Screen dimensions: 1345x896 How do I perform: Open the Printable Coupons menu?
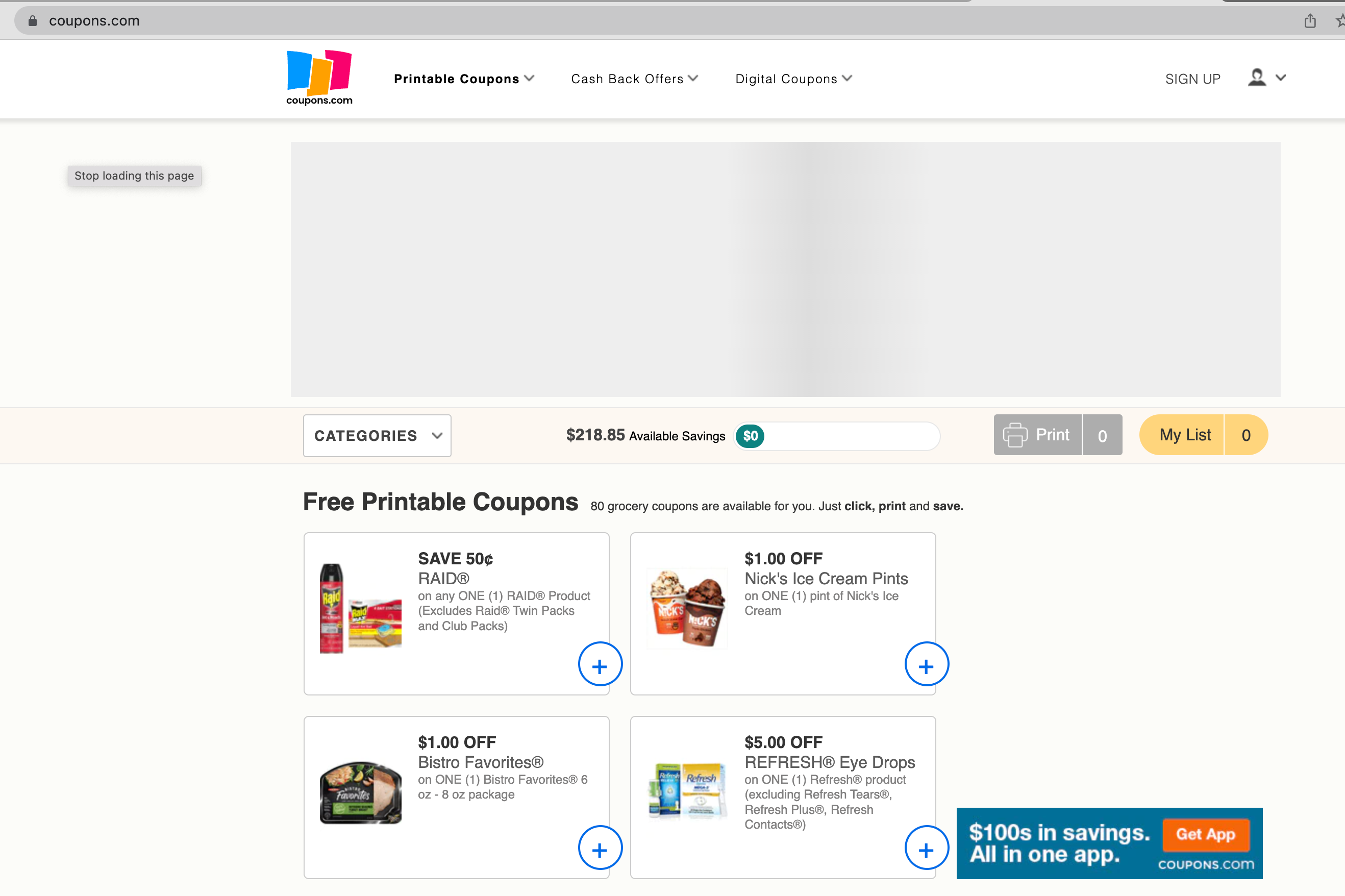[464, 79]
